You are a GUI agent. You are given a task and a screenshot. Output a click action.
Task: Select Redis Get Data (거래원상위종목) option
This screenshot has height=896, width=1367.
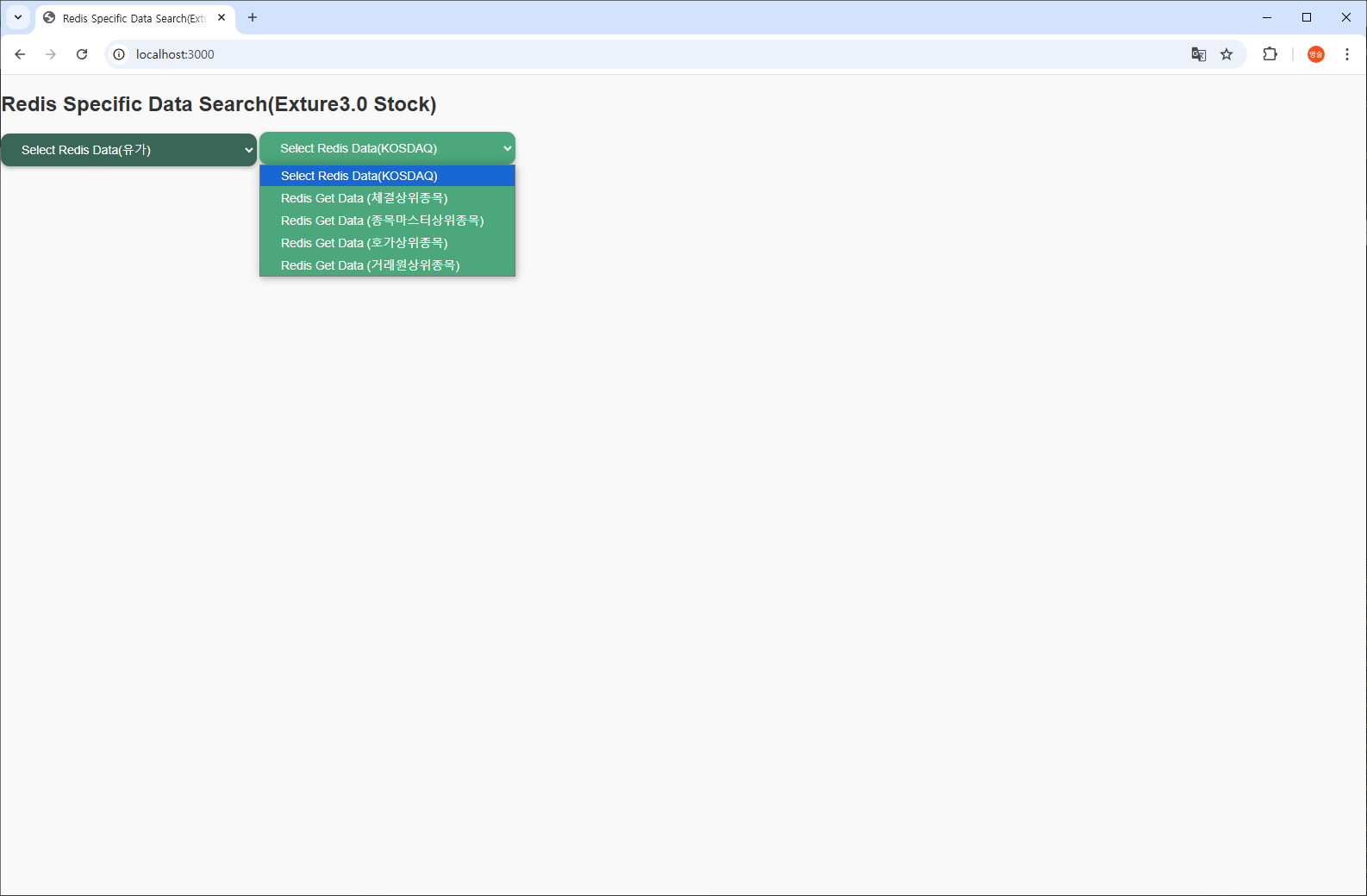pos(387,265)
